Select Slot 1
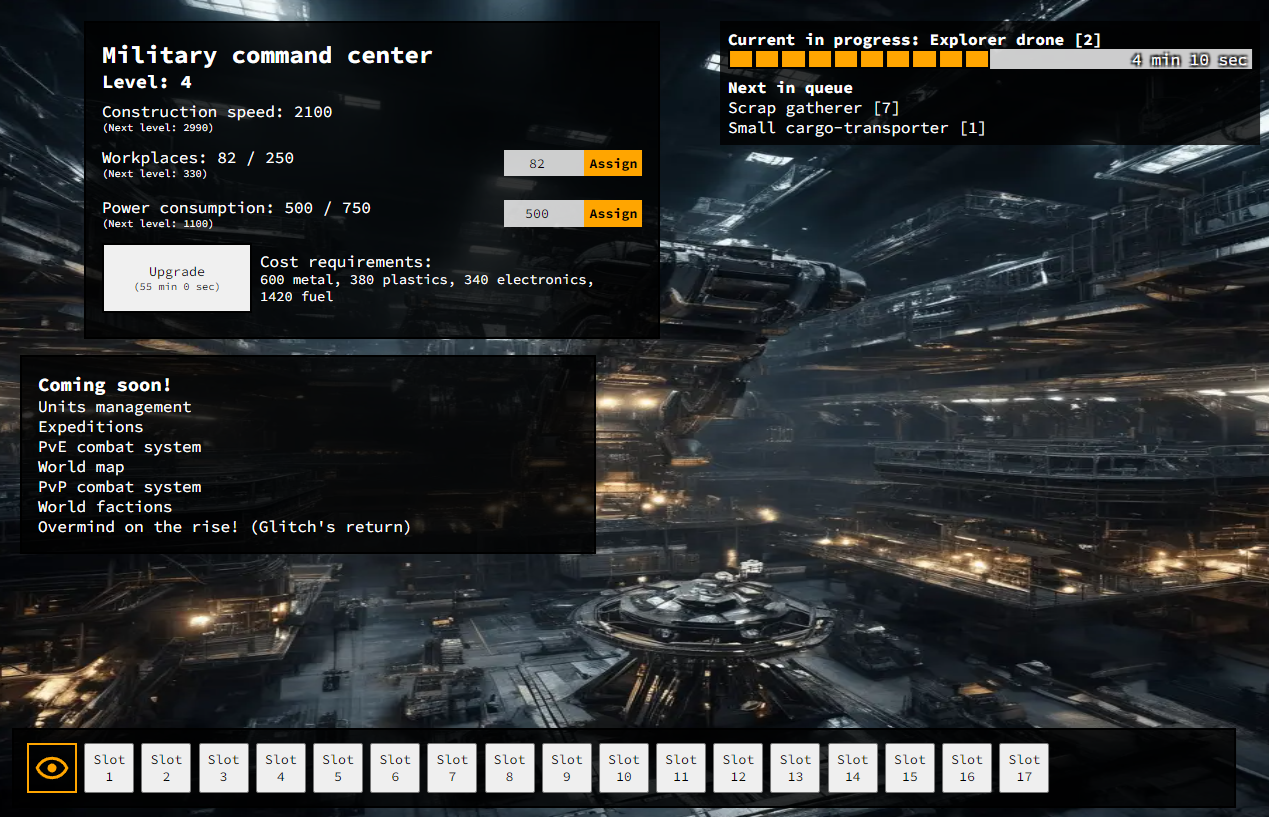Screen dimensions: 1269x817 pos(109,768)
